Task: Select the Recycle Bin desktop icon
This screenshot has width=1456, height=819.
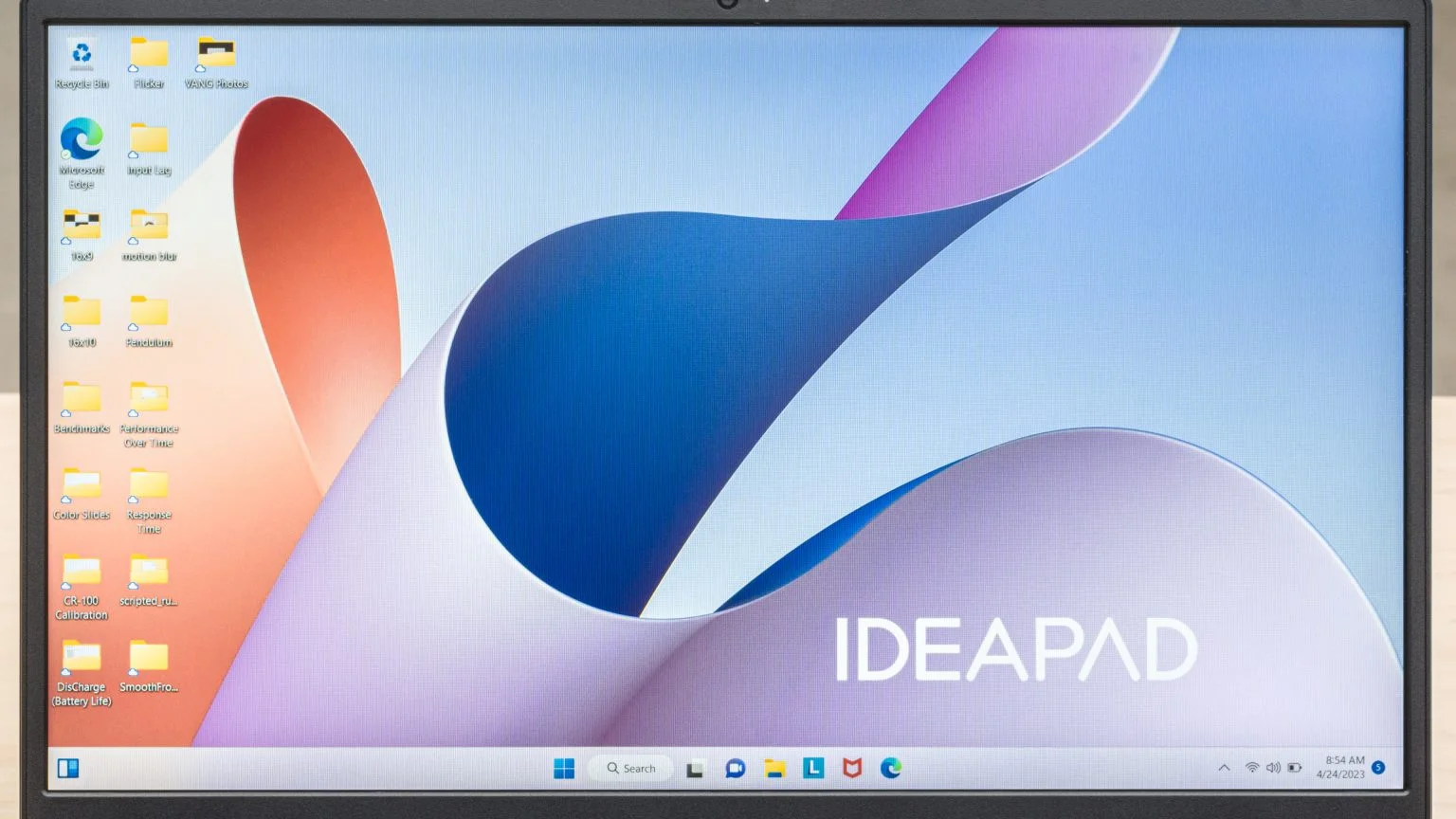Action: point(82,64)
